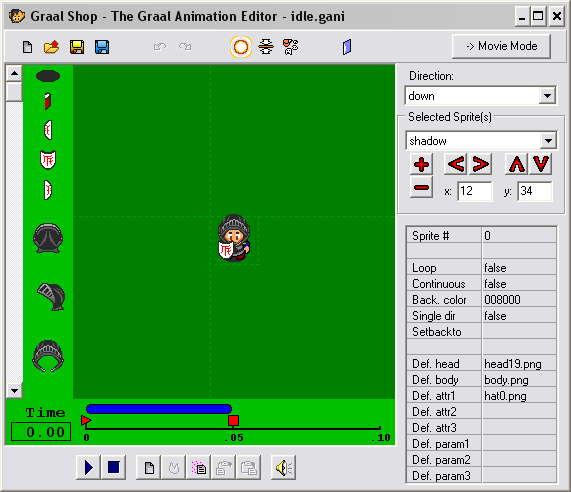The image size is (571, 492).
Task: Select the back-view helmet sprite
Action: [x=48, y=238]
